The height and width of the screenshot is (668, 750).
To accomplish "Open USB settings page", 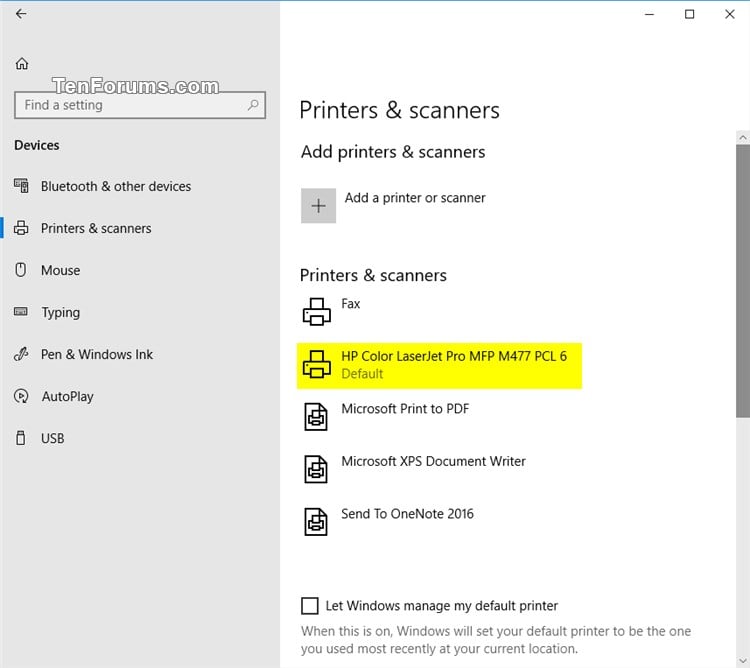I will [52, 438].
